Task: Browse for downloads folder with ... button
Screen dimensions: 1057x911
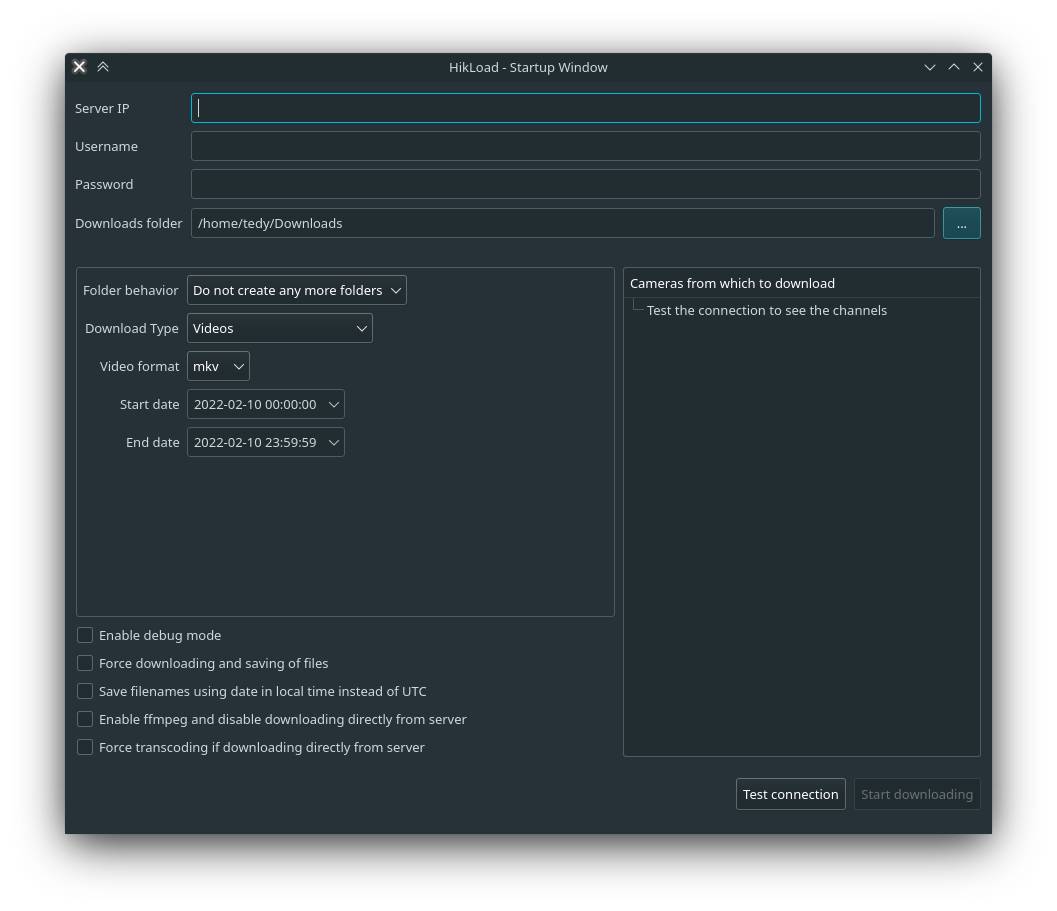Action: [x=961, y=223]
